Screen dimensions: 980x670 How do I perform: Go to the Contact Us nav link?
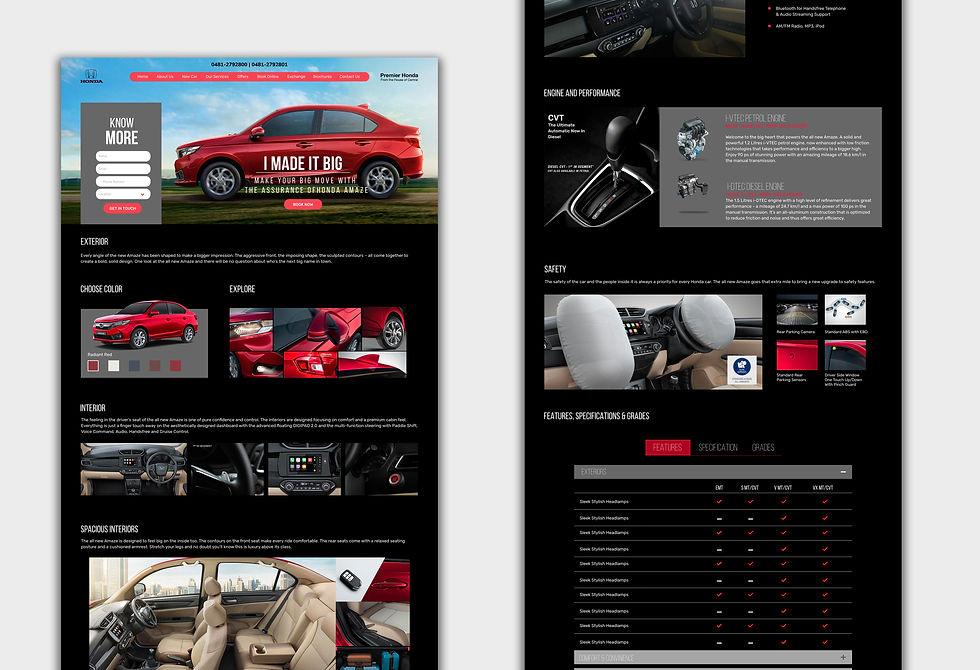tap(349, 77)
